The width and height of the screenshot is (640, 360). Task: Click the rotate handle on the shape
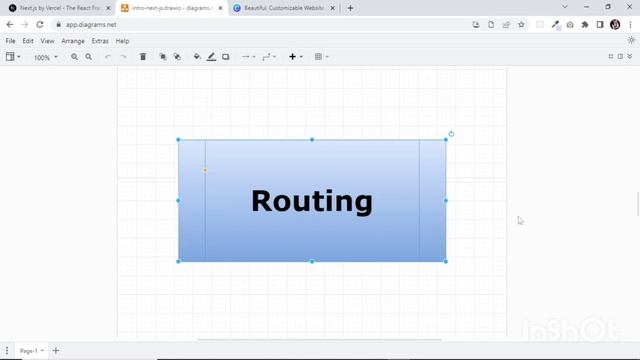pyautogui.click(x=451, y=134)
